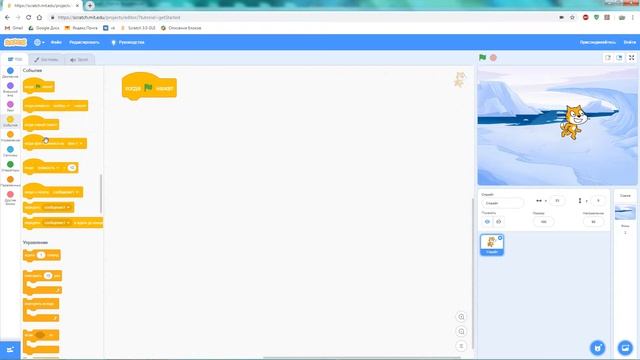
Task: Select the События yellow category
Action: [x=10, y=119]
